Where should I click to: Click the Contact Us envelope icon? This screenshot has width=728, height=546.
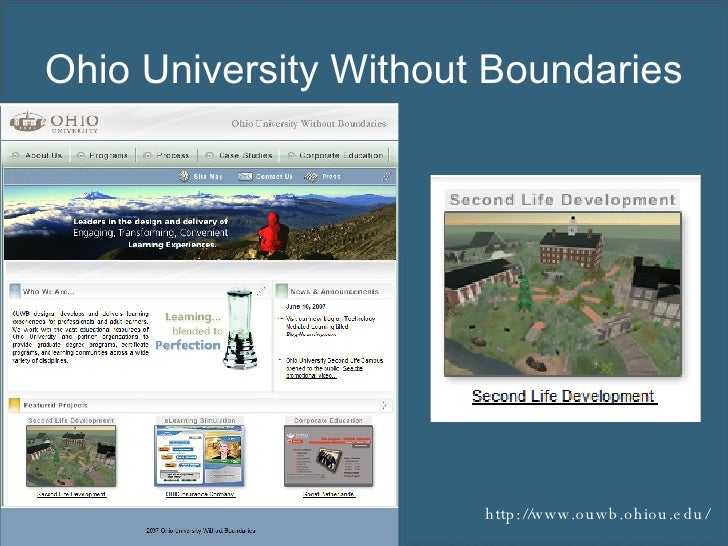245,176
